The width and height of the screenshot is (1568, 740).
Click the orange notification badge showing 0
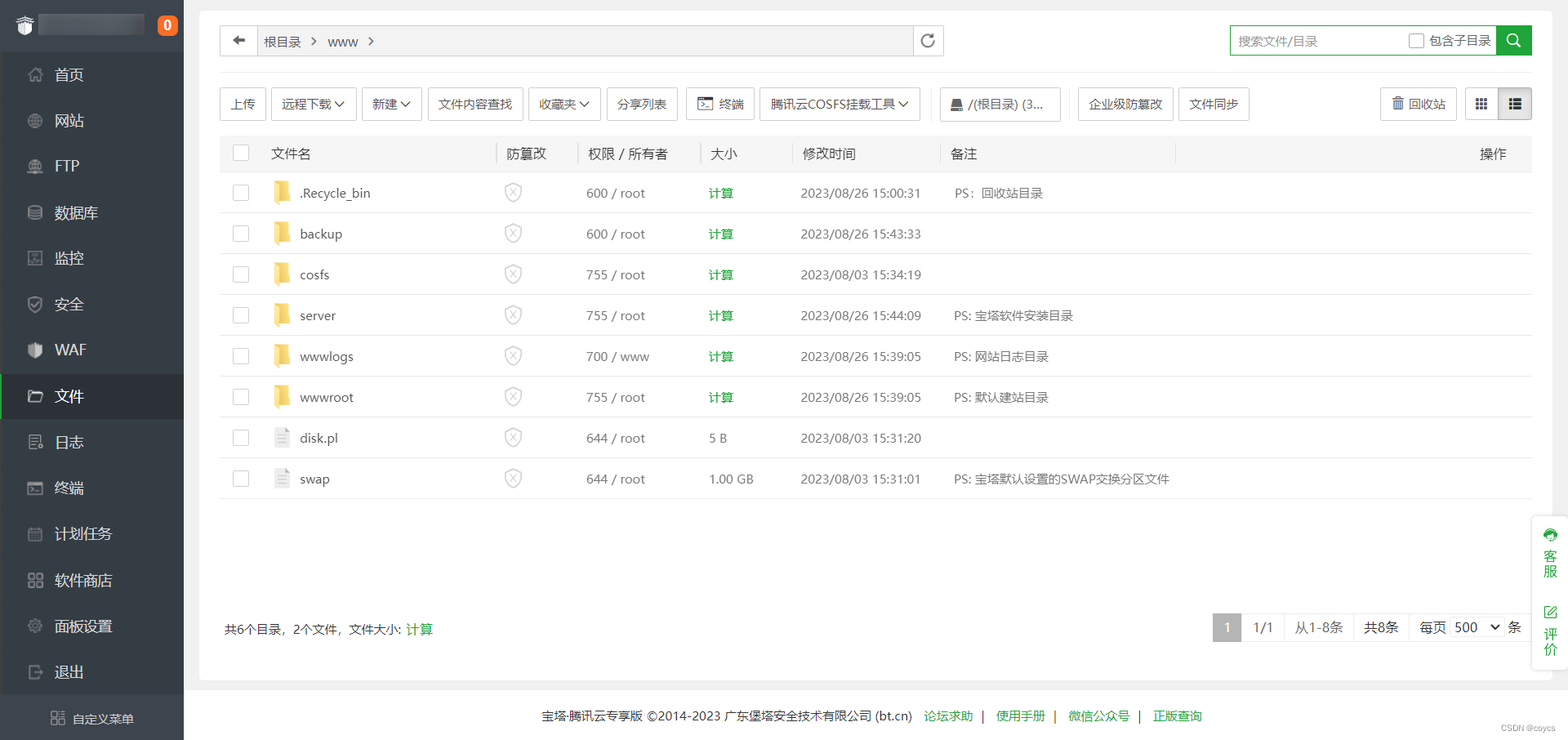(167, 25)
